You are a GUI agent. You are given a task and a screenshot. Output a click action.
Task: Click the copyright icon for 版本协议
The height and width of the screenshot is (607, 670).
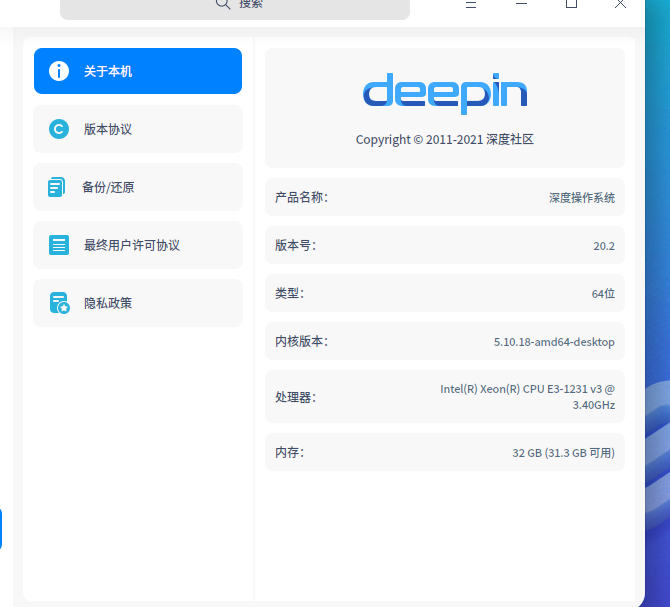[x=59, y=129]
